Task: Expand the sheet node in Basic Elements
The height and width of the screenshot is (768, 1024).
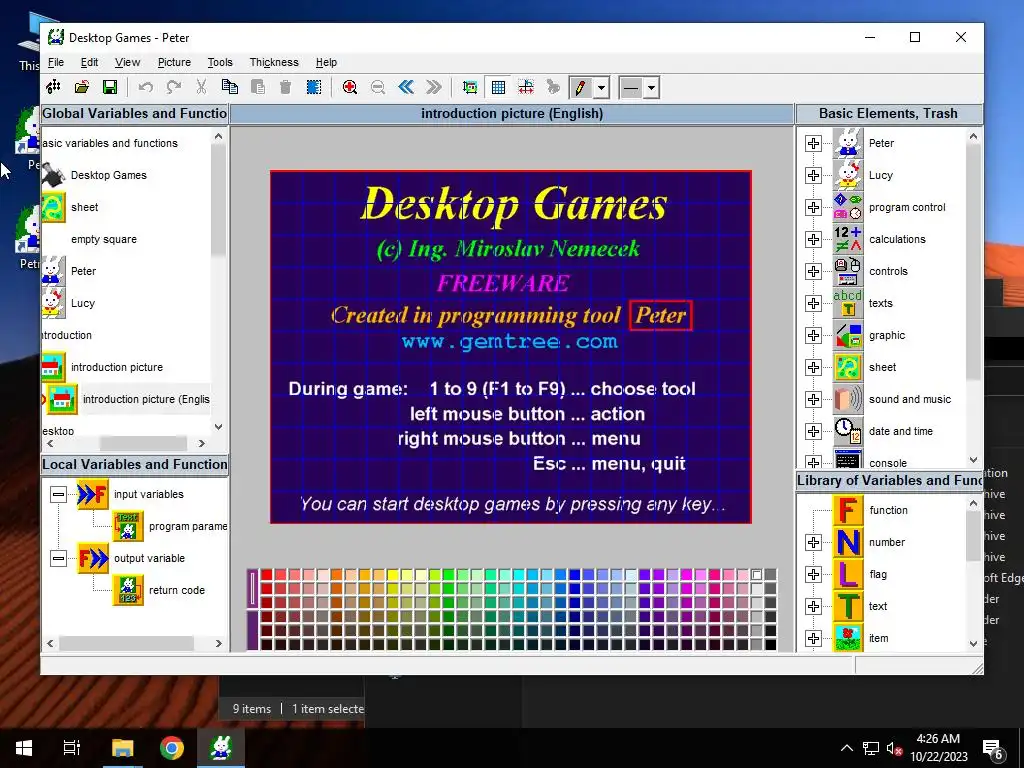Action: pos(813,367)
